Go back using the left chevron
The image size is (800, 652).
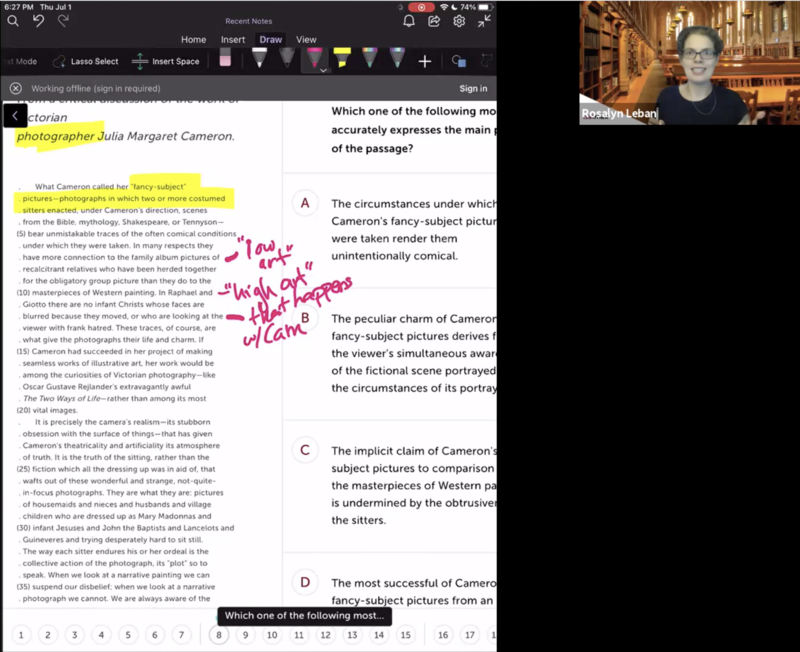[x=14, y=117]
